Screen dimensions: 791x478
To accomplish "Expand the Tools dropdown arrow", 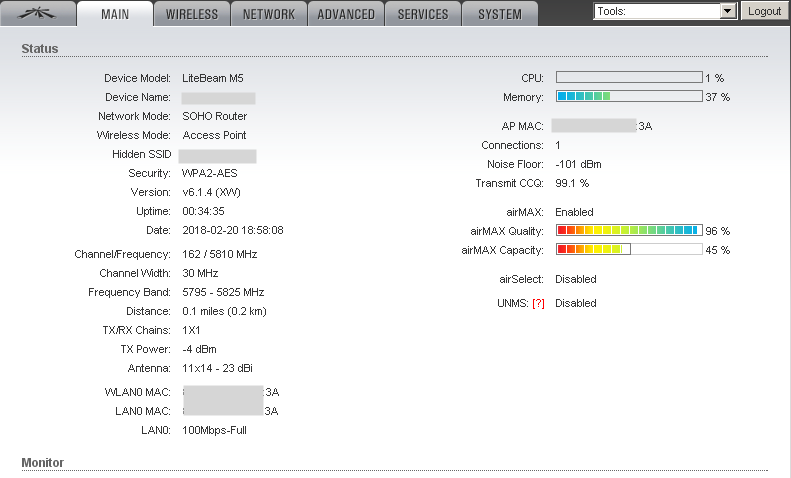I will click(x=727, y=11).
